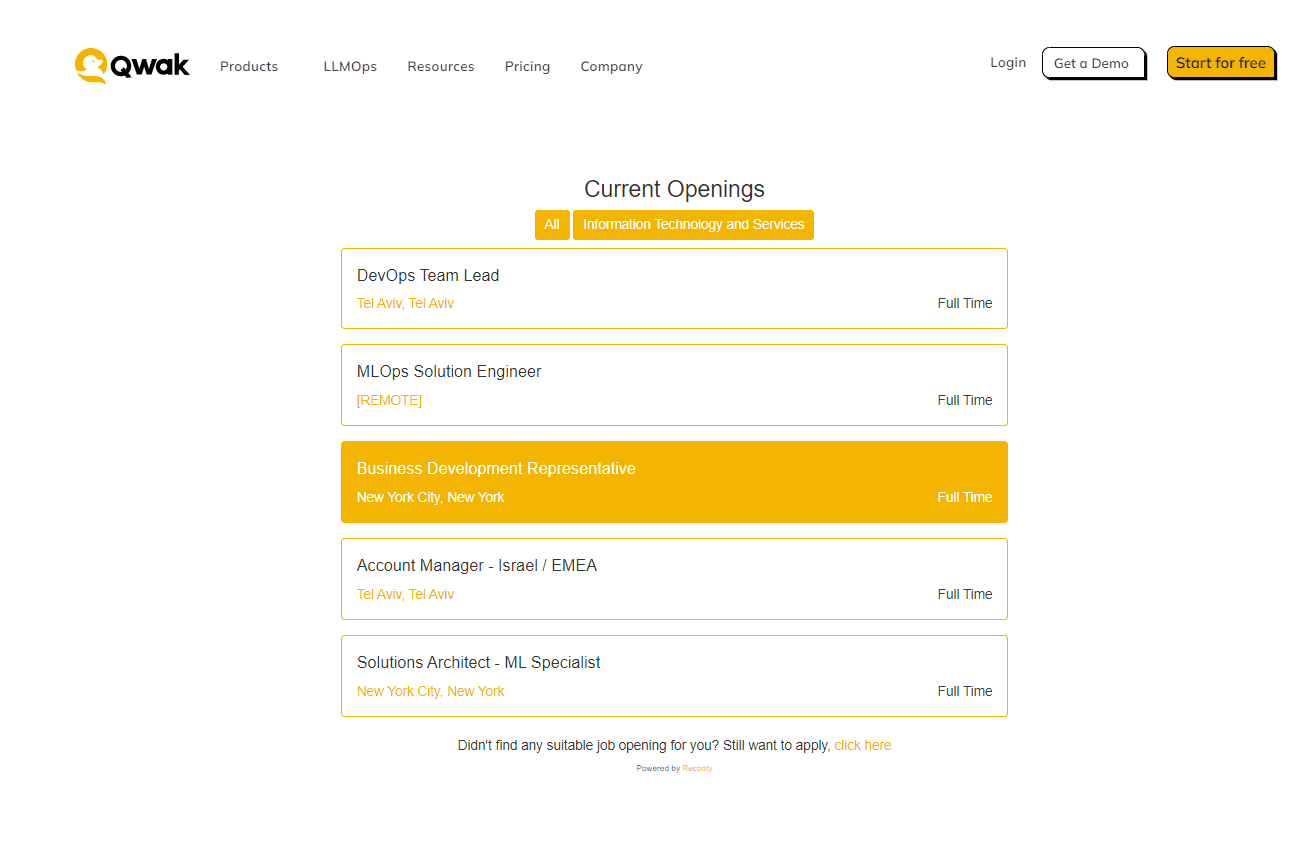
Task: Expand the Resources menu
Action: coord(440,67)
